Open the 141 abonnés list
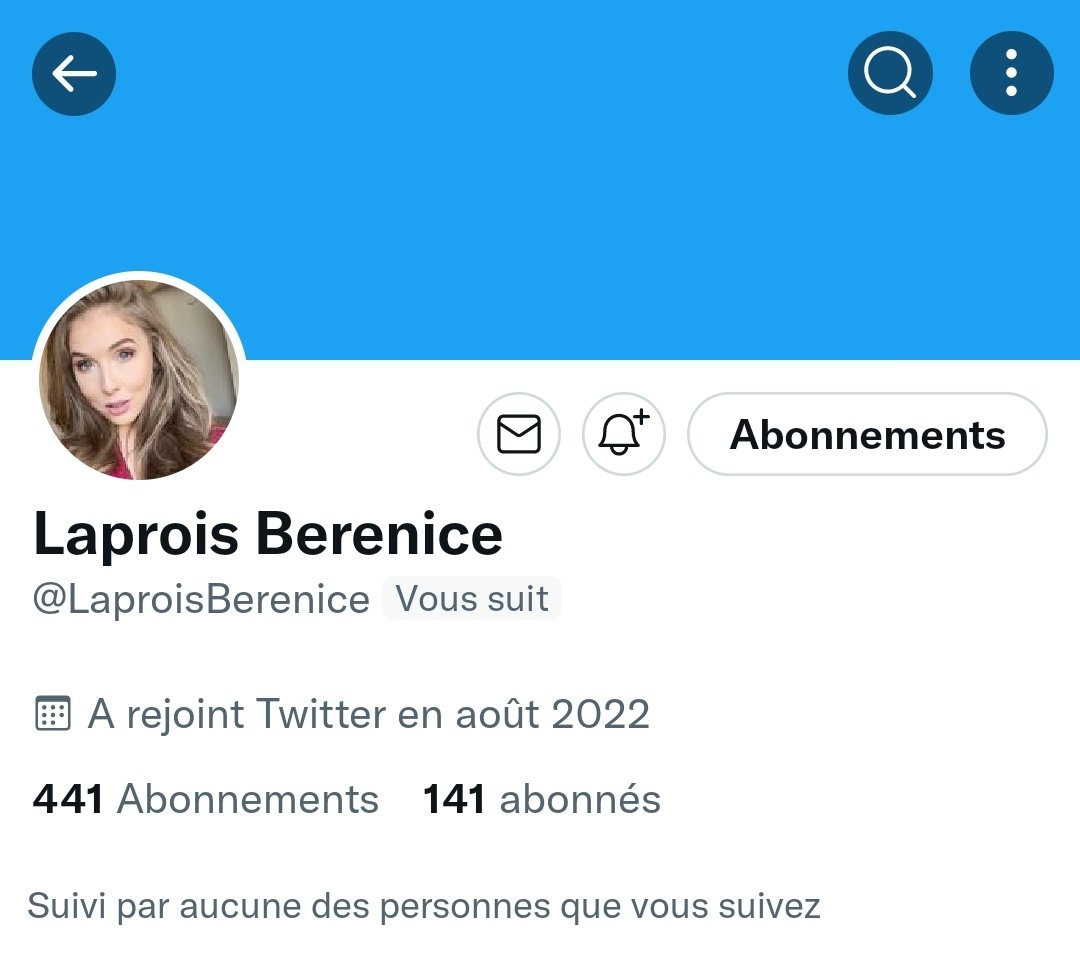 541,799
